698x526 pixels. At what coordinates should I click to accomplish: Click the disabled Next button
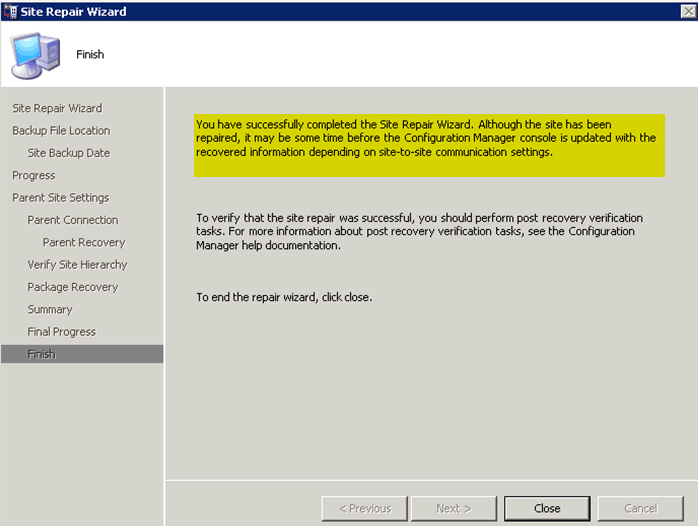[454, 508]
